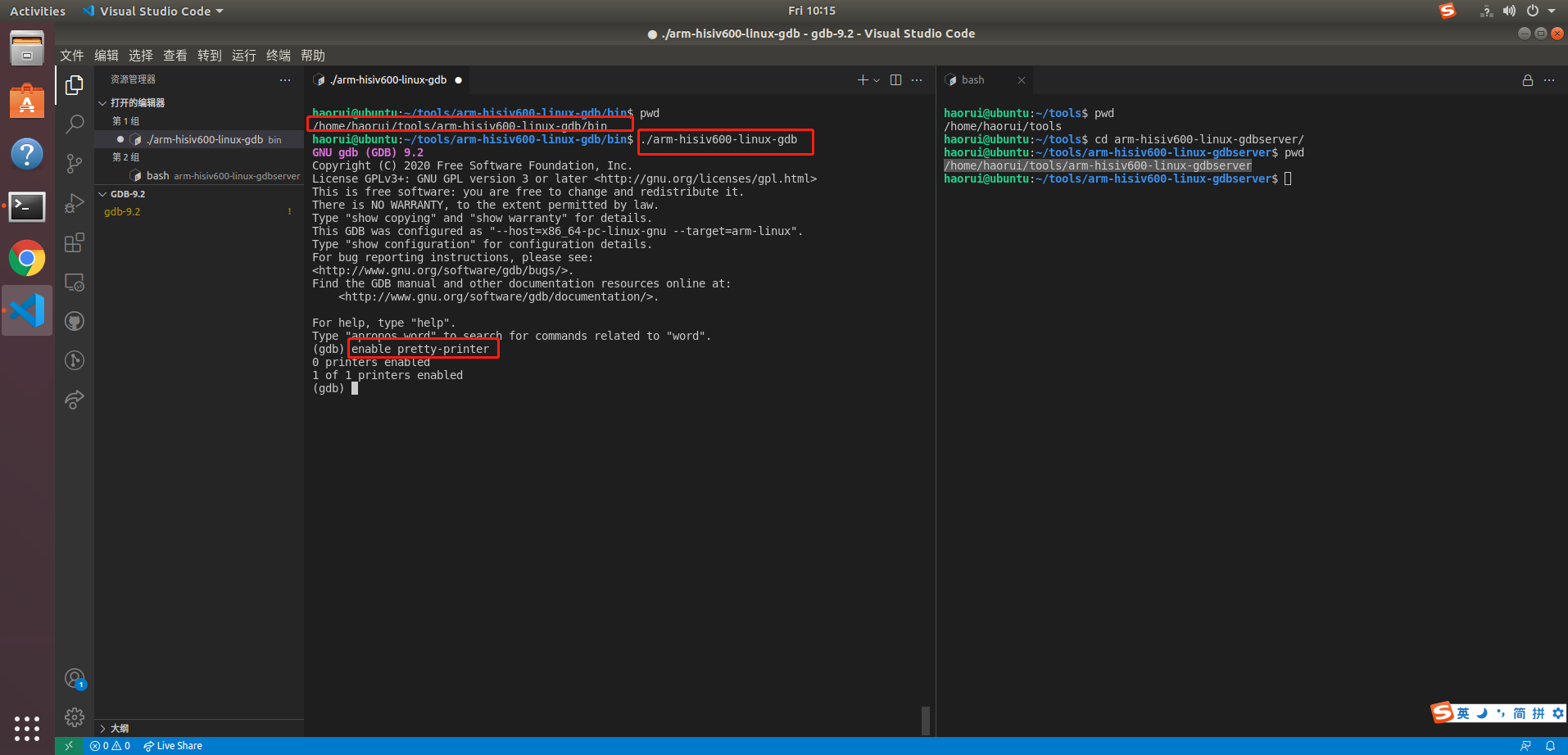The width and height of the screenshot is (1568, 755).
Task: Show Applications grid in the dock
Action: (x=27, y=728)
